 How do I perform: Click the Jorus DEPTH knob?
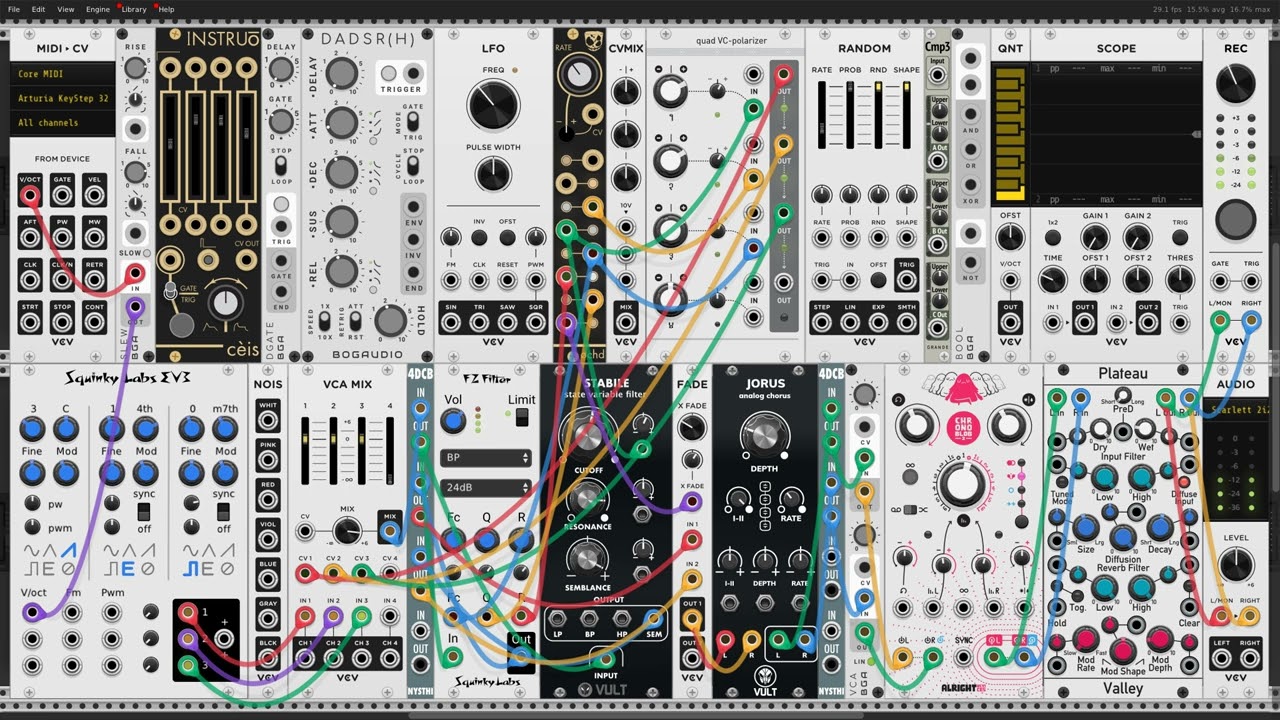765,436
